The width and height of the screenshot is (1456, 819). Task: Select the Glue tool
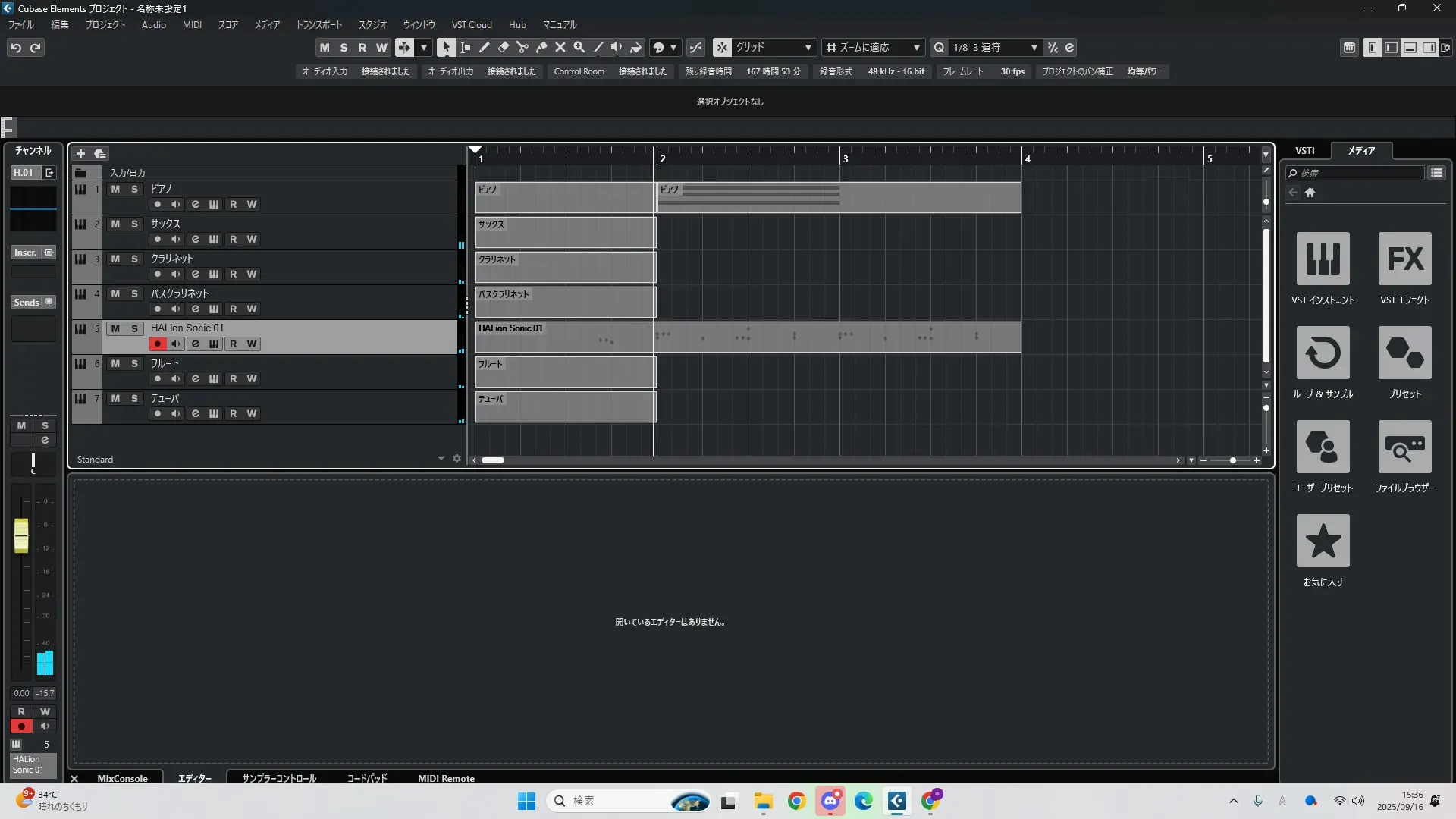pos(541,48)
